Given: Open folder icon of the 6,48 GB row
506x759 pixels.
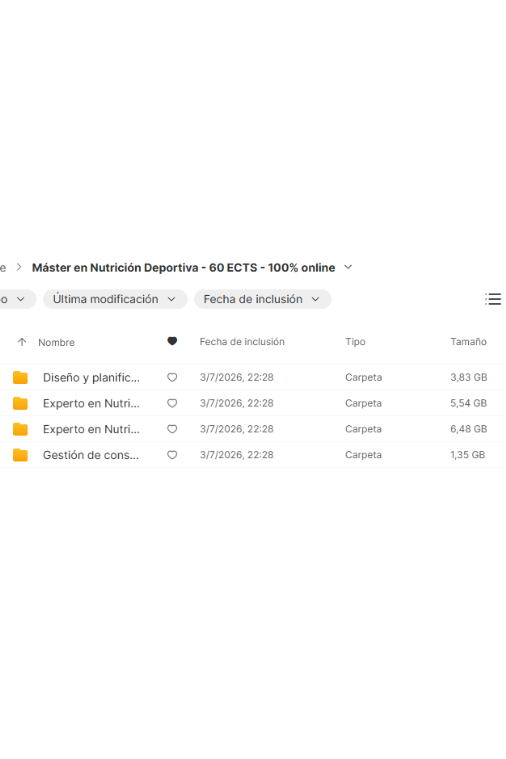Looking at the screenshot, I should tap(20, 429).
